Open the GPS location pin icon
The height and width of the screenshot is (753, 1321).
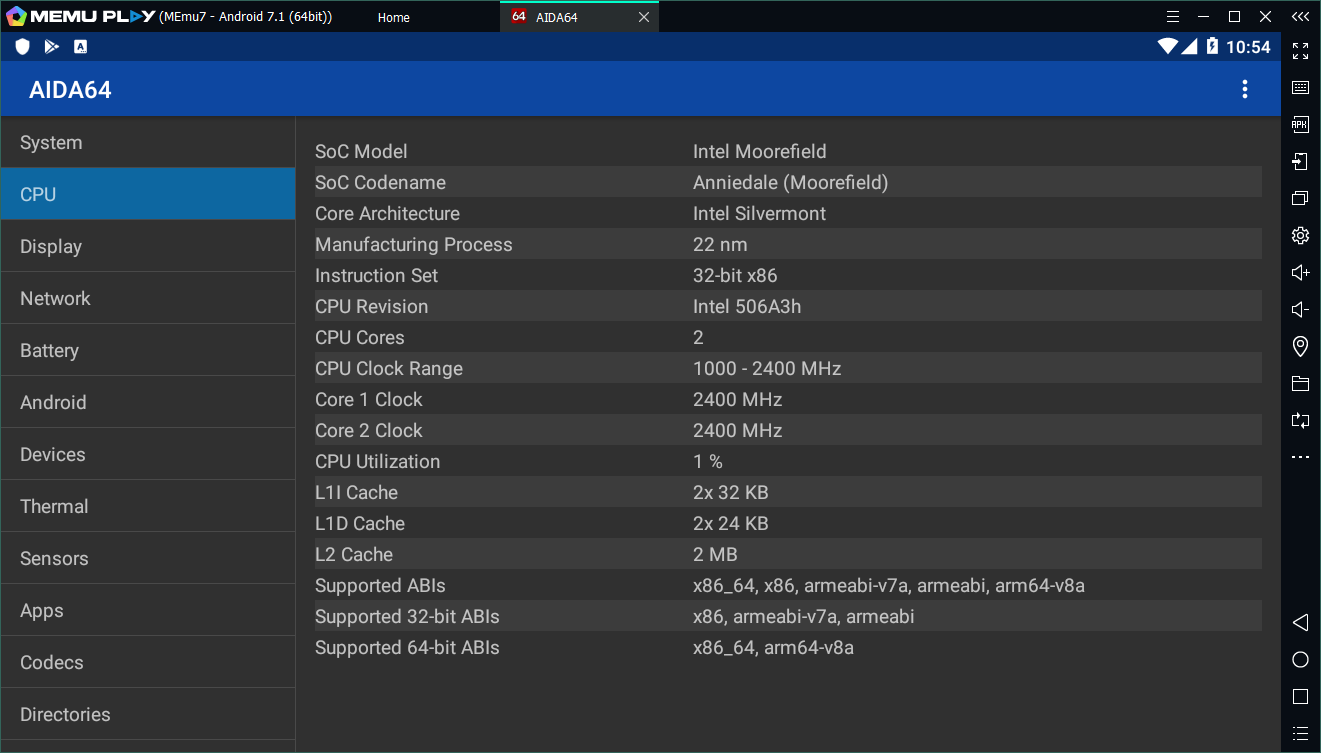click(x=1300, y=347)
